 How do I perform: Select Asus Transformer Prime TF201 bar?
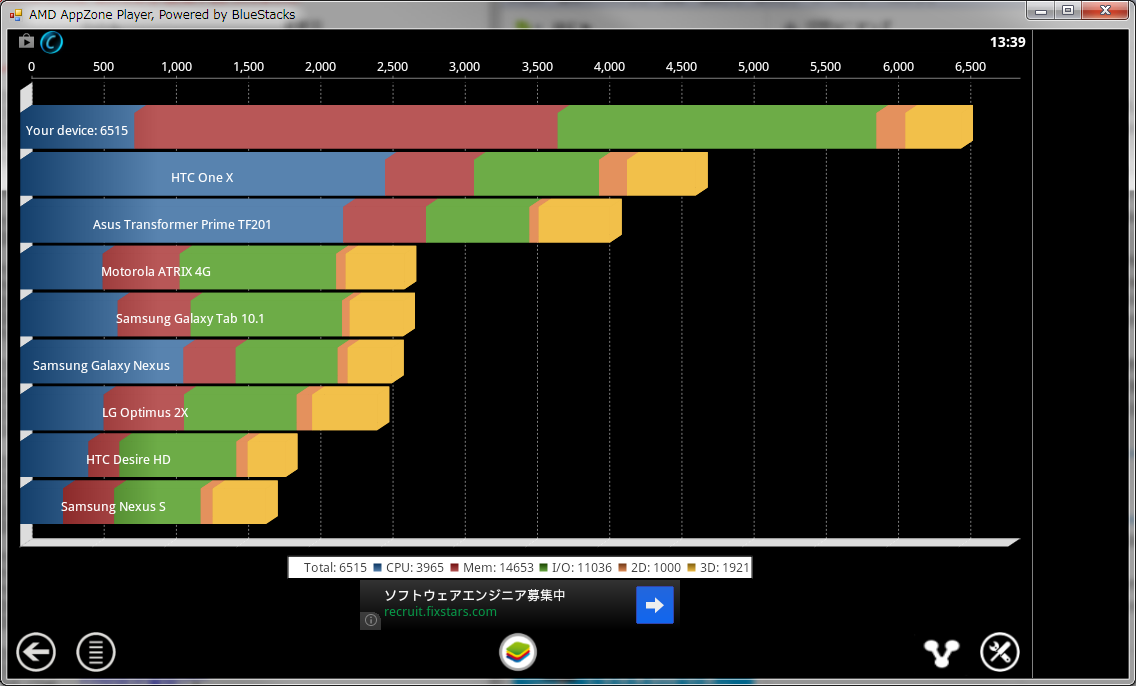click(321, 221)
